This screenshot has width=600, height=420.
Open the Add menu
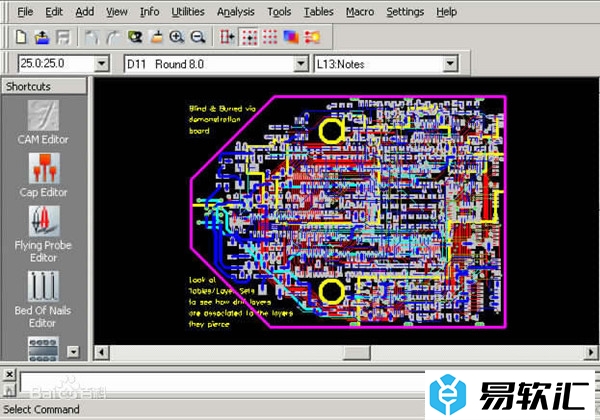coord(85,12)
